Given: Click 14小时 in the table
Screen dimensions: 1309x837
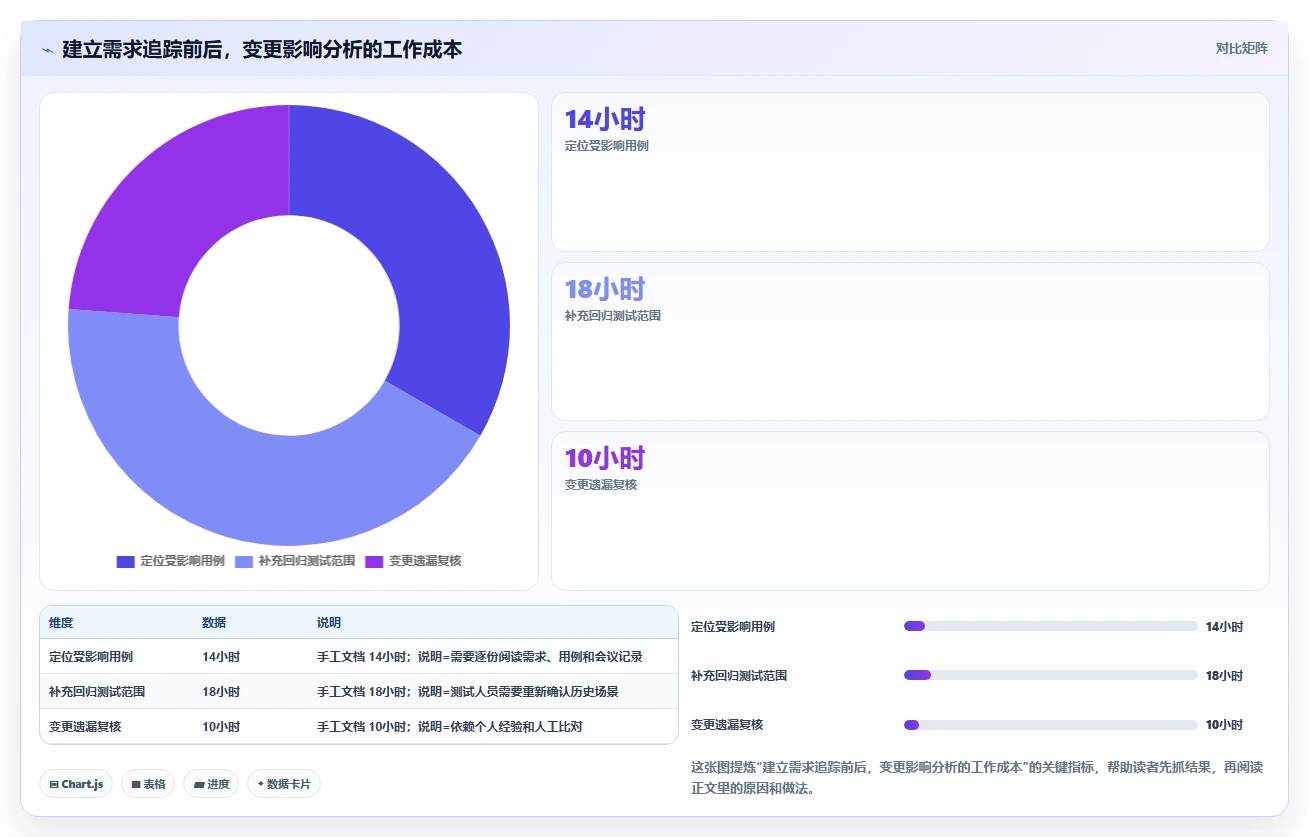Looking at the screenshot, I should coord(221,657).
